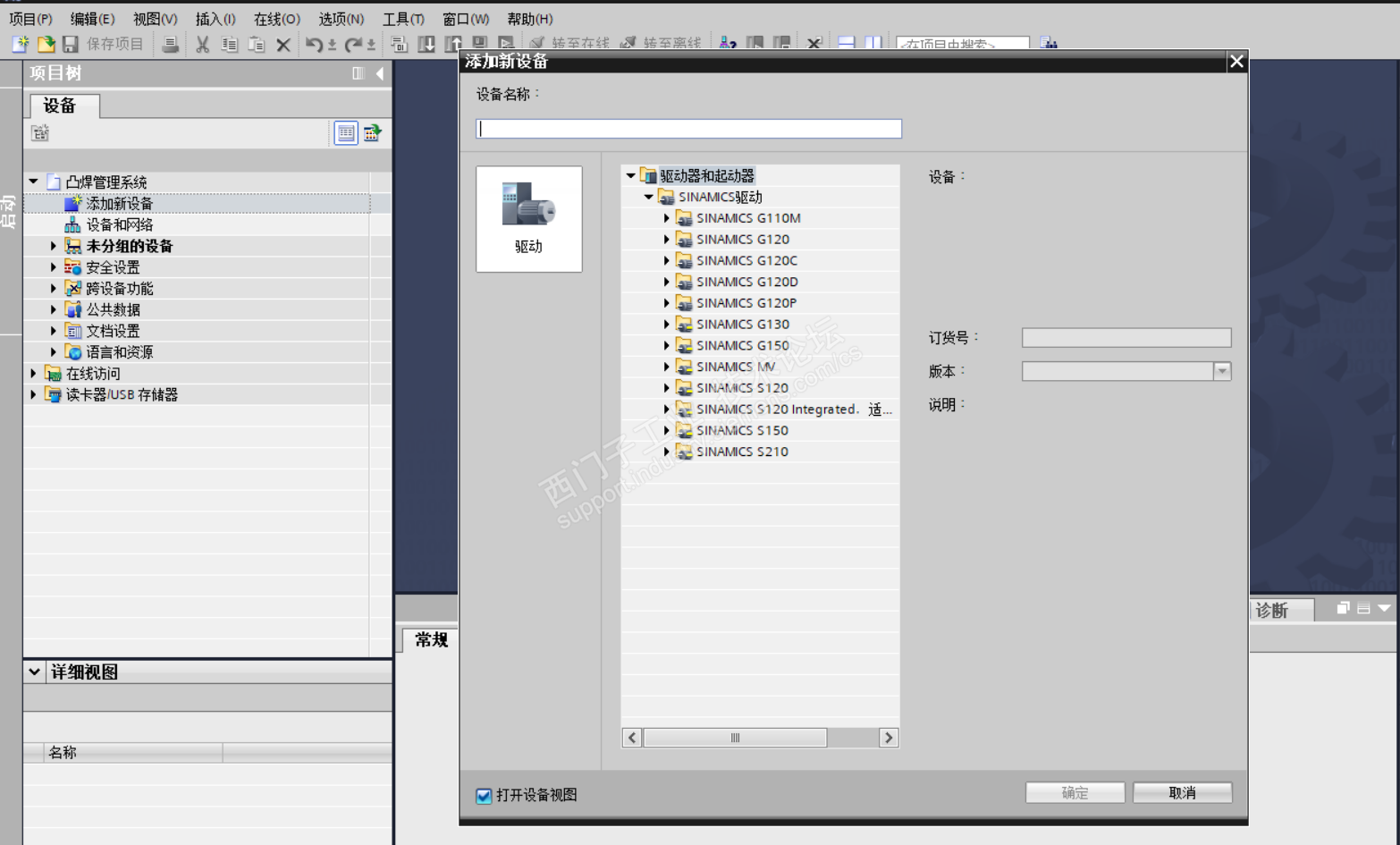Collapse the 驱动器和起动器 tree node
This screenshot has height=845, width=1400.
click(631, 176)
